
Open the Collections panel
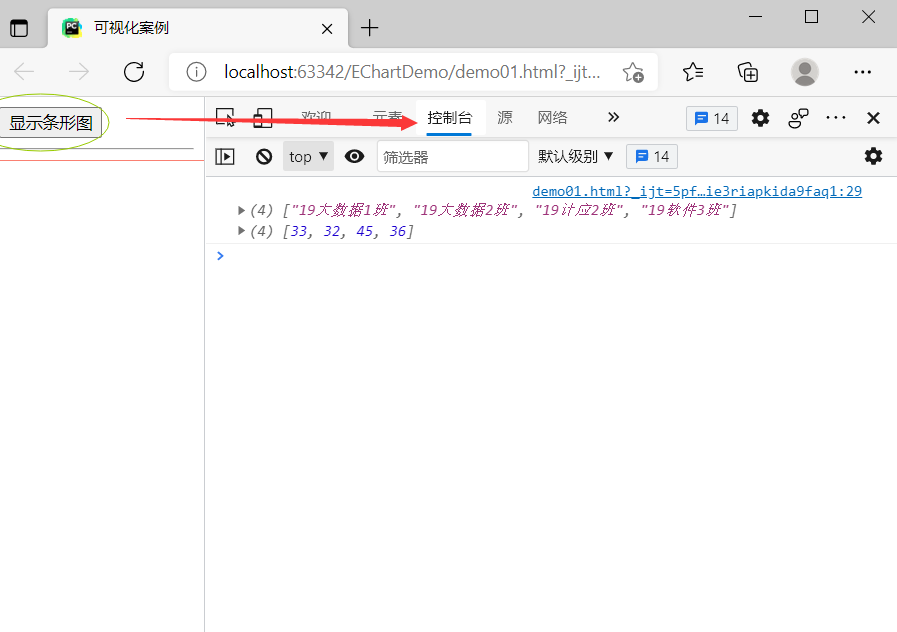click(x=748, y=73)
